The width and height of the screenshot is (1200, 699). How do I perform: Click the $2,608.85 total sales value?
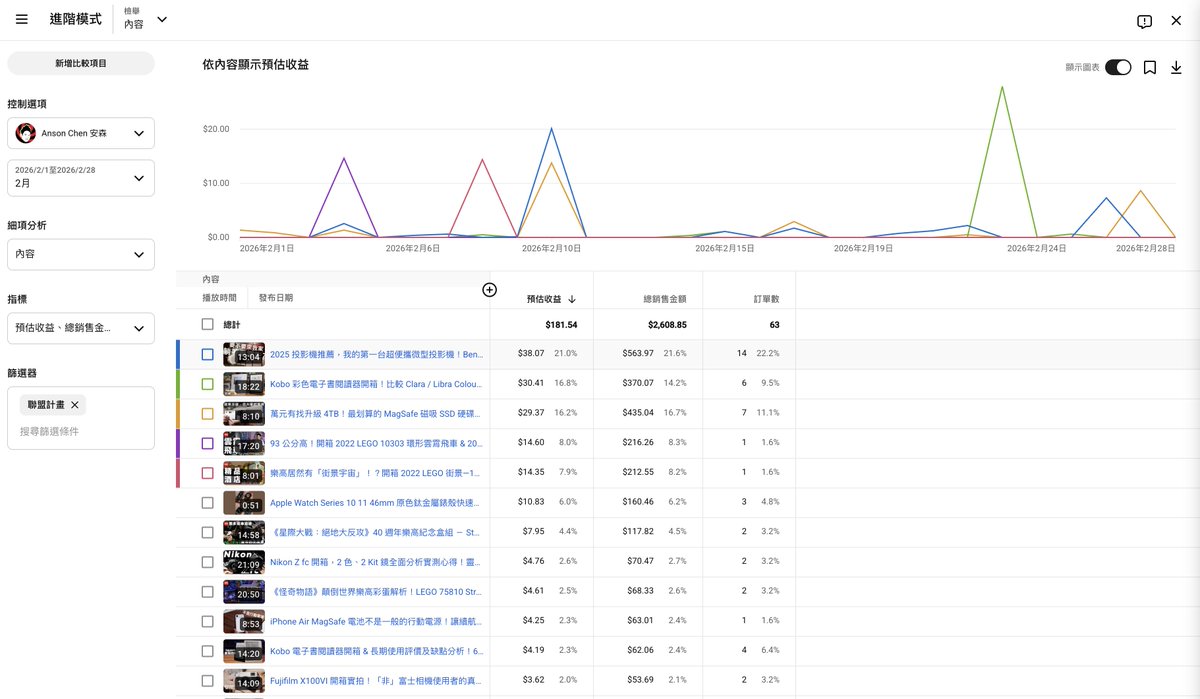666,325
